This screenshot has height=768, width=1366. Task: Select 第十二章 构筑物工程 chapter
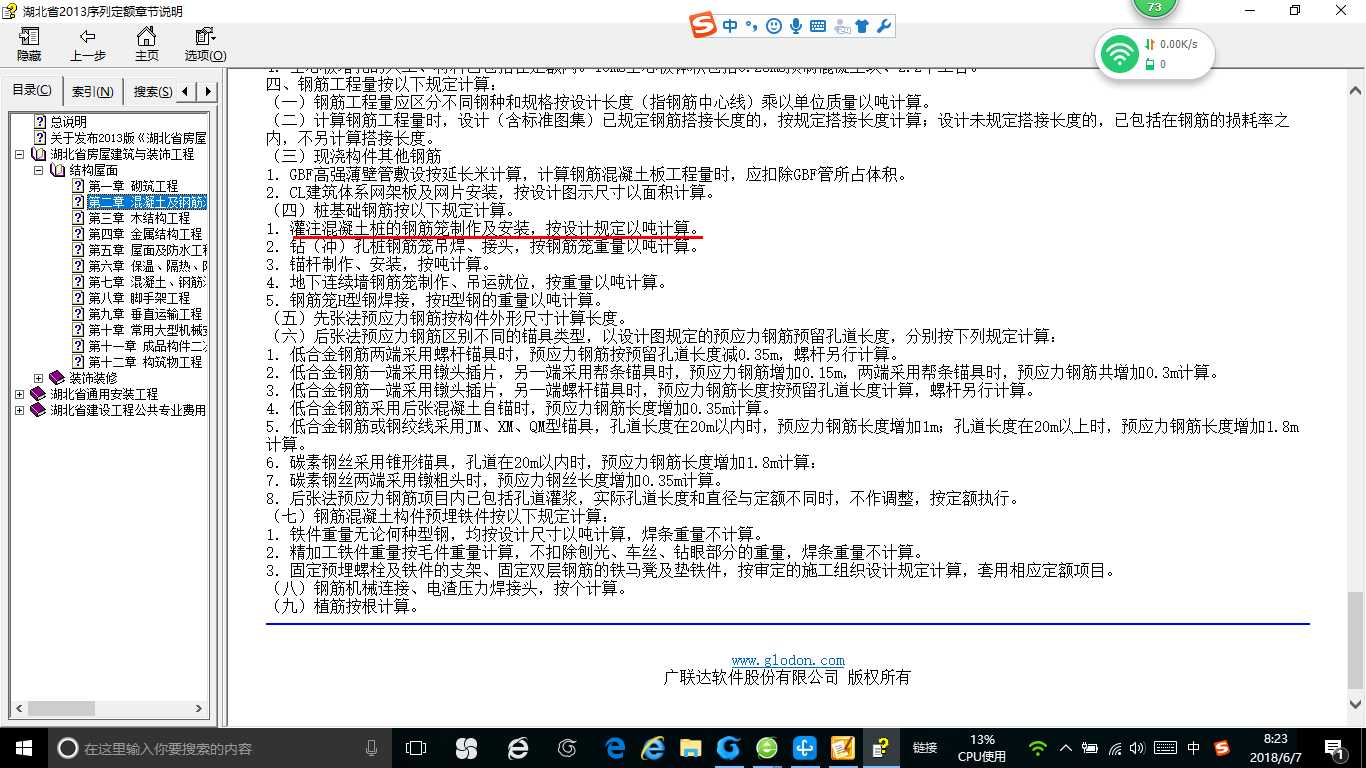[145, 362]
